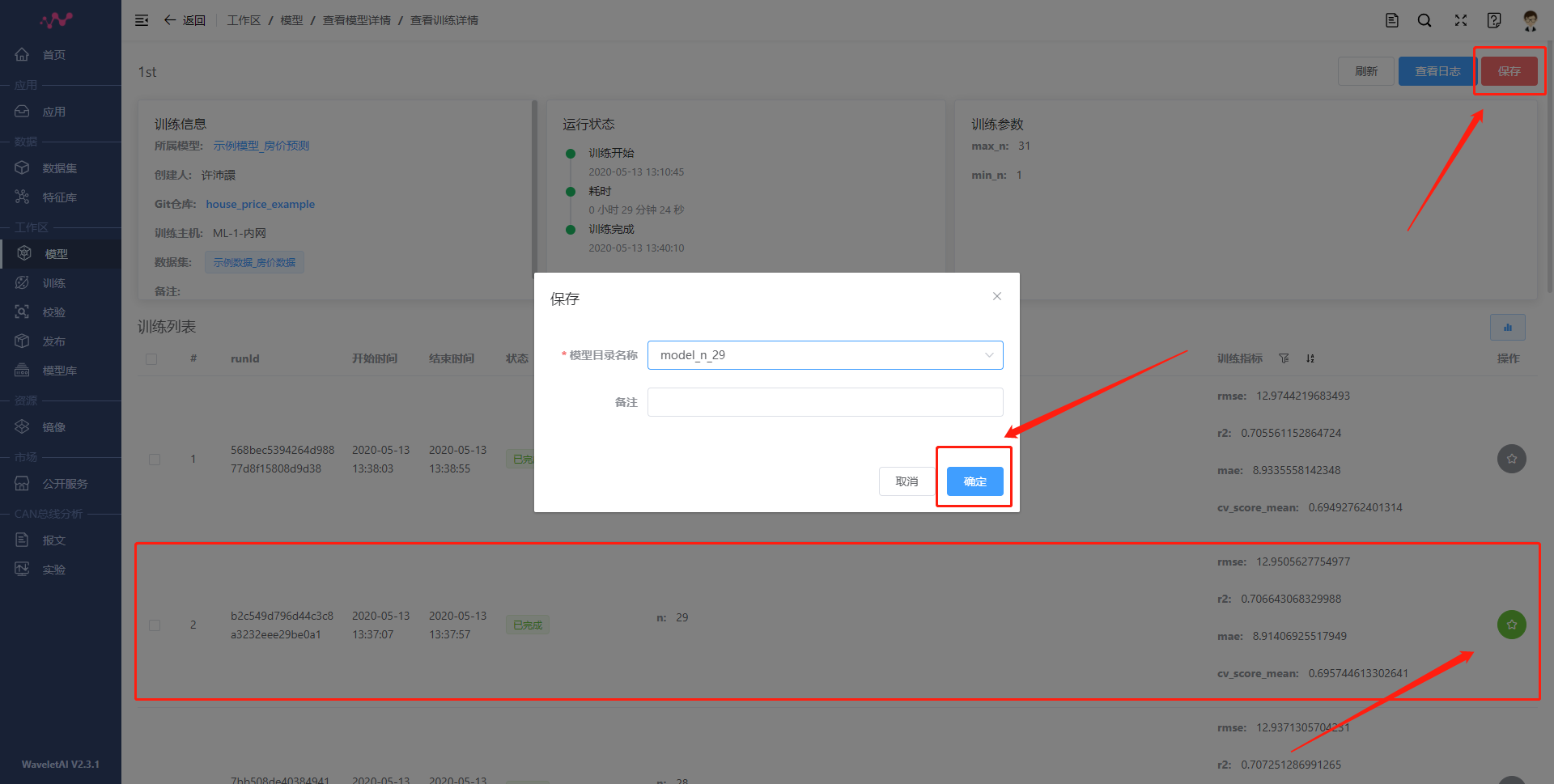
Task: Toggle fullscreen with the expand icon
Action: point(1461,20)
